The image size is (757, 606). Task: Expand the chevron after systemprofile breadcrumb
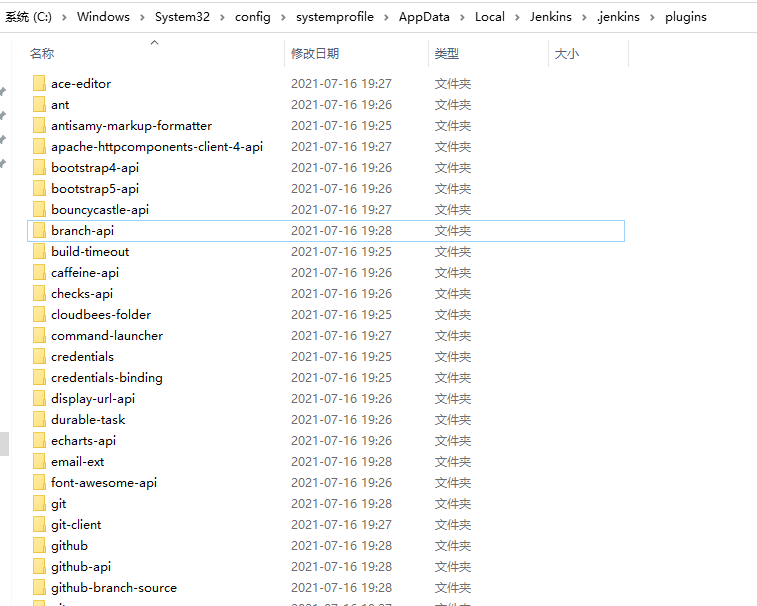pyautogui.click(x=386, y=17)
